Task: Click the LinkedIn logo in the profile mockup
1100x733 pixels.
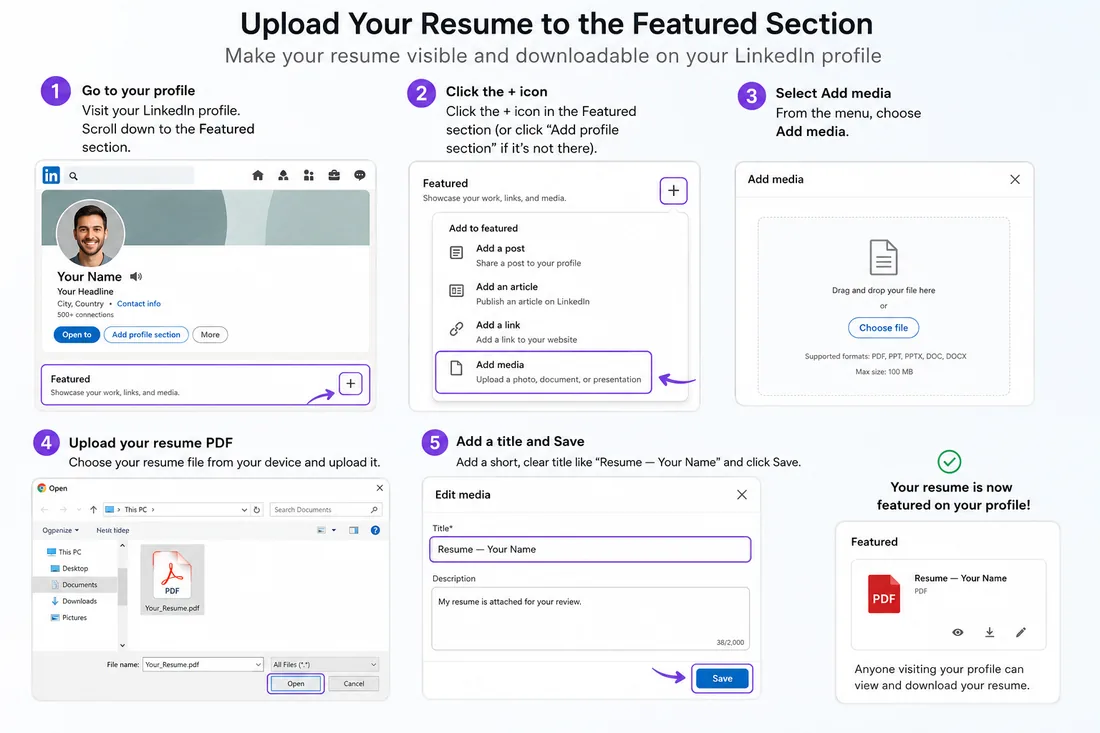Action: pyautogui.click(x=51, y=175)
